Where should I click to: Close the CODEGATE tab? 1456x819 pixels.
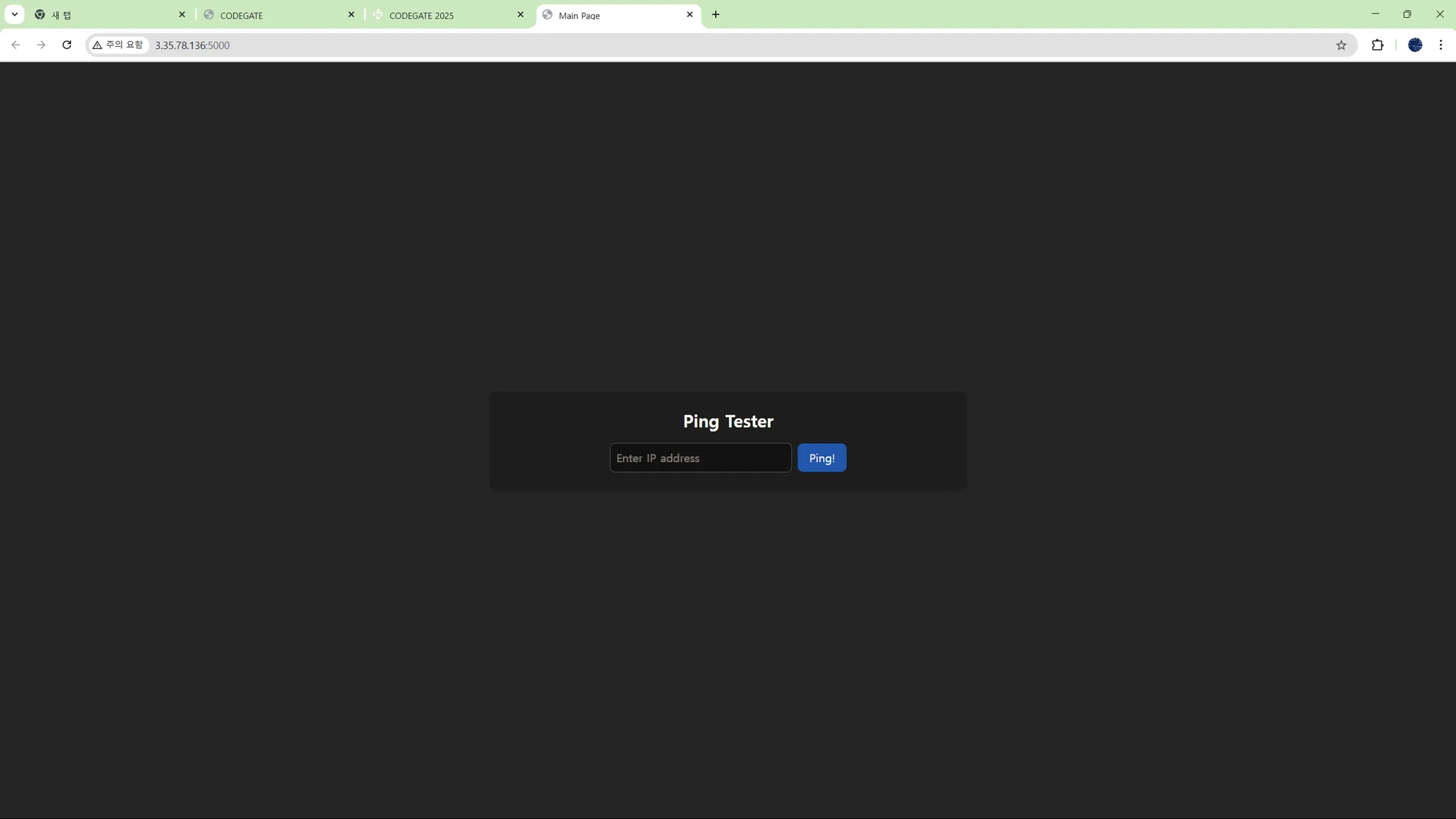pyautogui.click(x=351, y=14)
